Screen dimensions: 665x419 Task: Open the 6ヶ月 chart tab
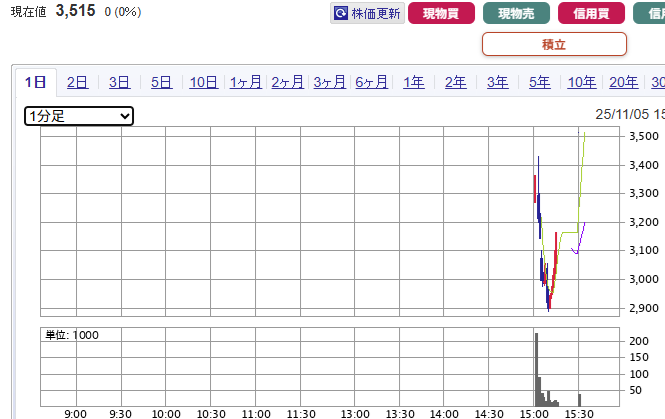[x=371, y=82]
